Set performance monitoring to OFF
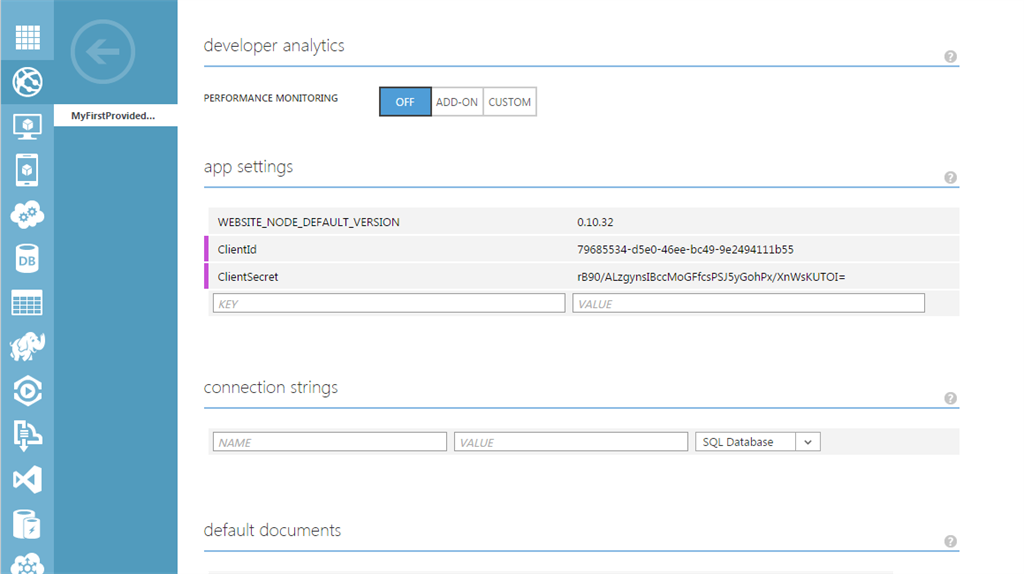The width and height of the screenshot is (1024, 574). [x=405, y=102]
